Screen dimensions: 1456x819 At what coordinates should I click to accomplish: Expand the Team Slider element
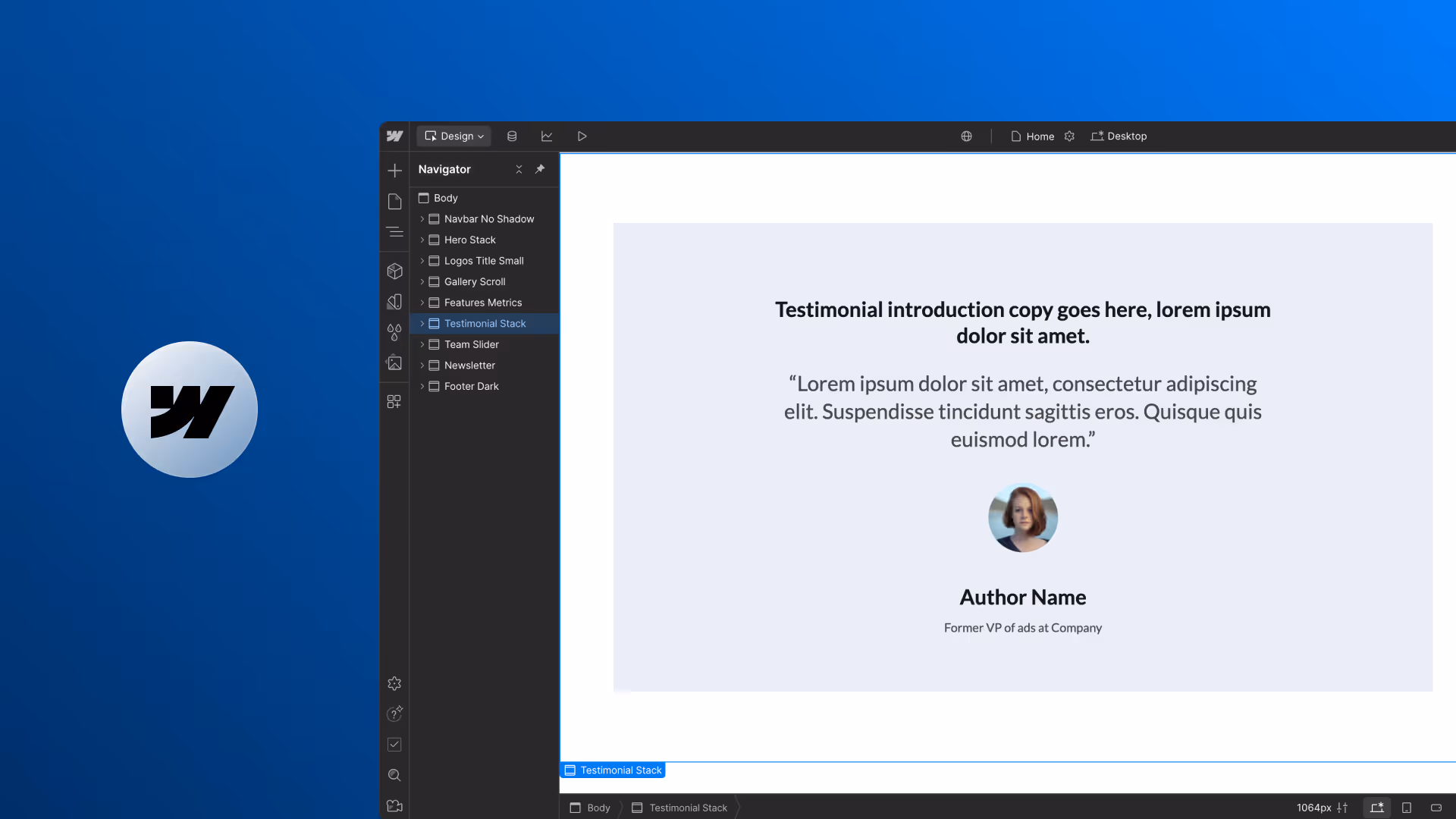(x=422, y=344)
